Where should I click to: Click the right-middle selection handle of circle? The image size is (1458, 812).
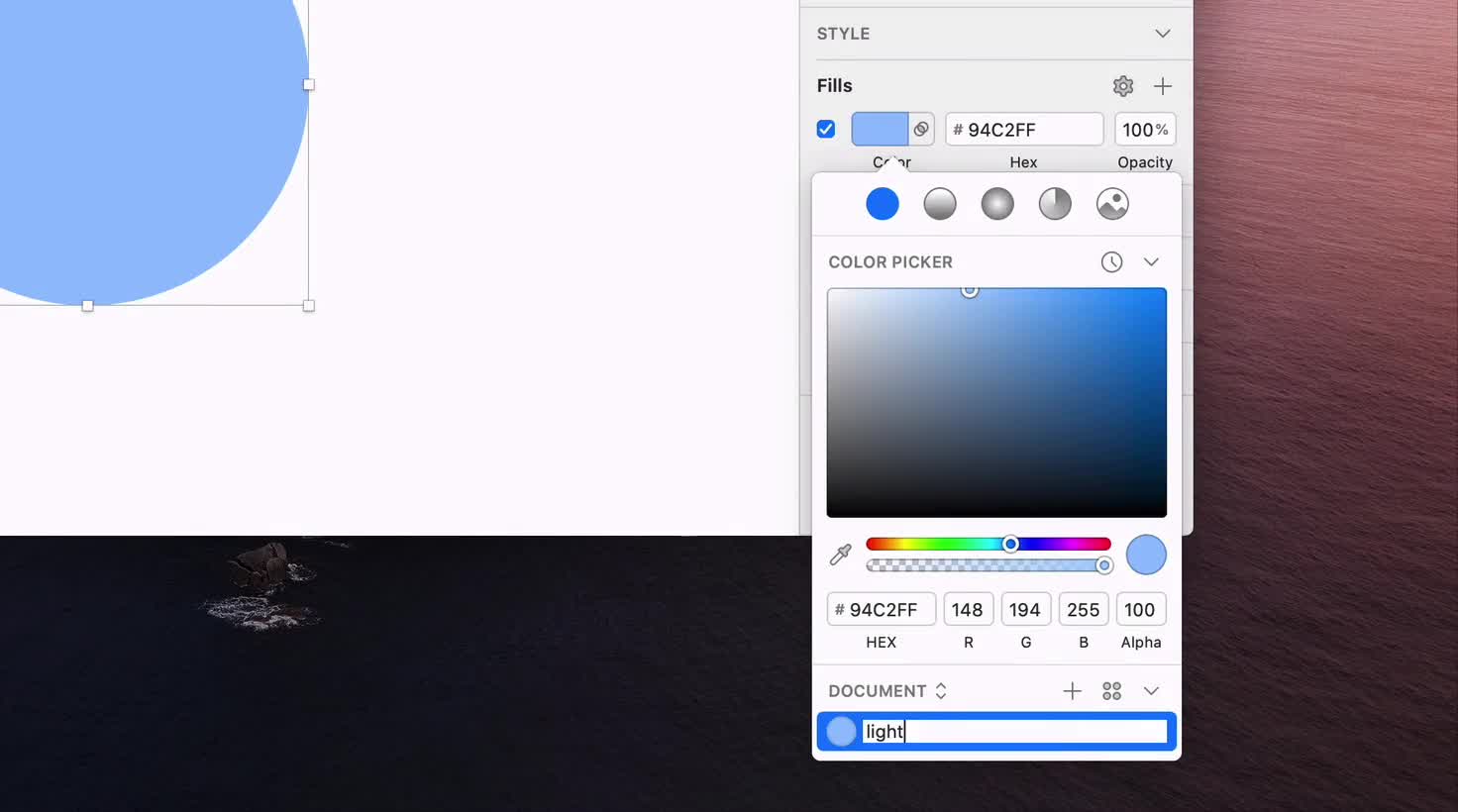(308, 85)
